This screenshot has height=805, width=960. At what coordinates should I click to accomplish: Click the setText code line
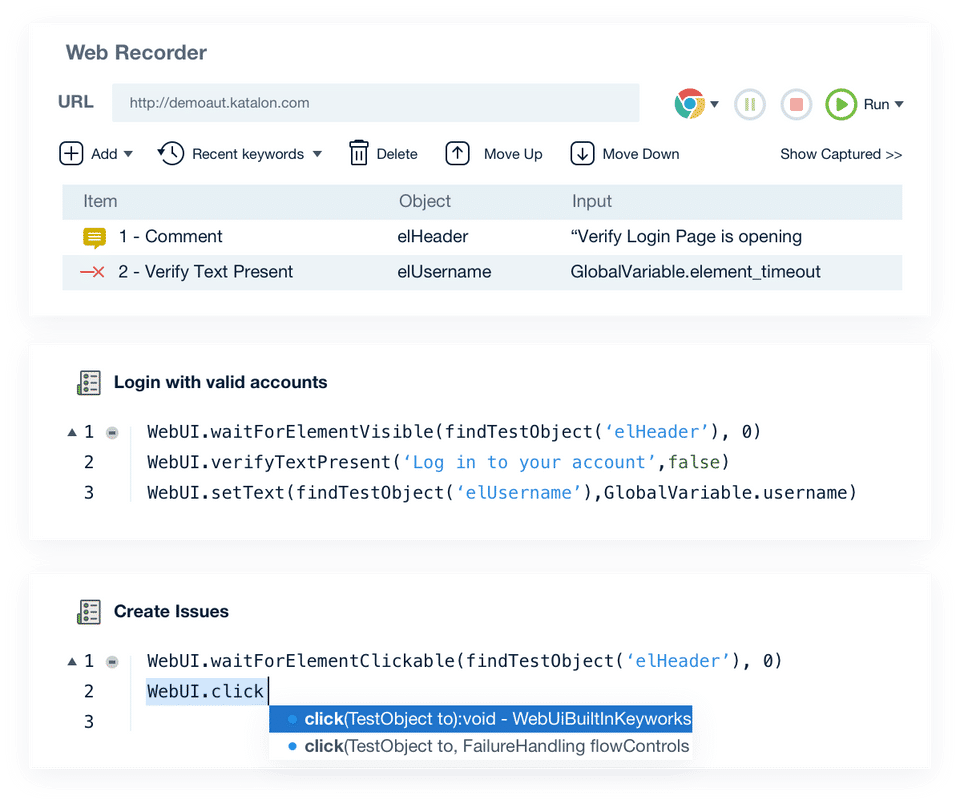point(501,492)
